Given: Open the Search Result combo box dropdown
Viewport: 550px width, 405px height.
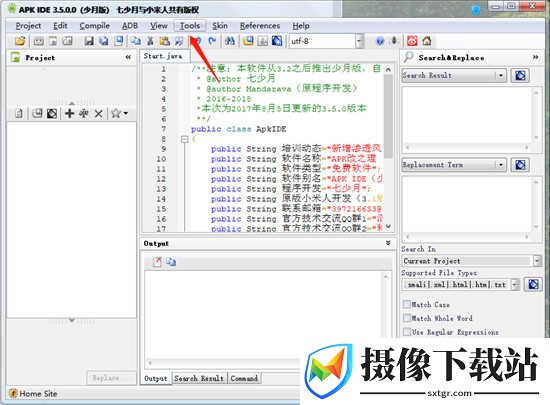Looking at the screenshot, I should click(501, 75).
